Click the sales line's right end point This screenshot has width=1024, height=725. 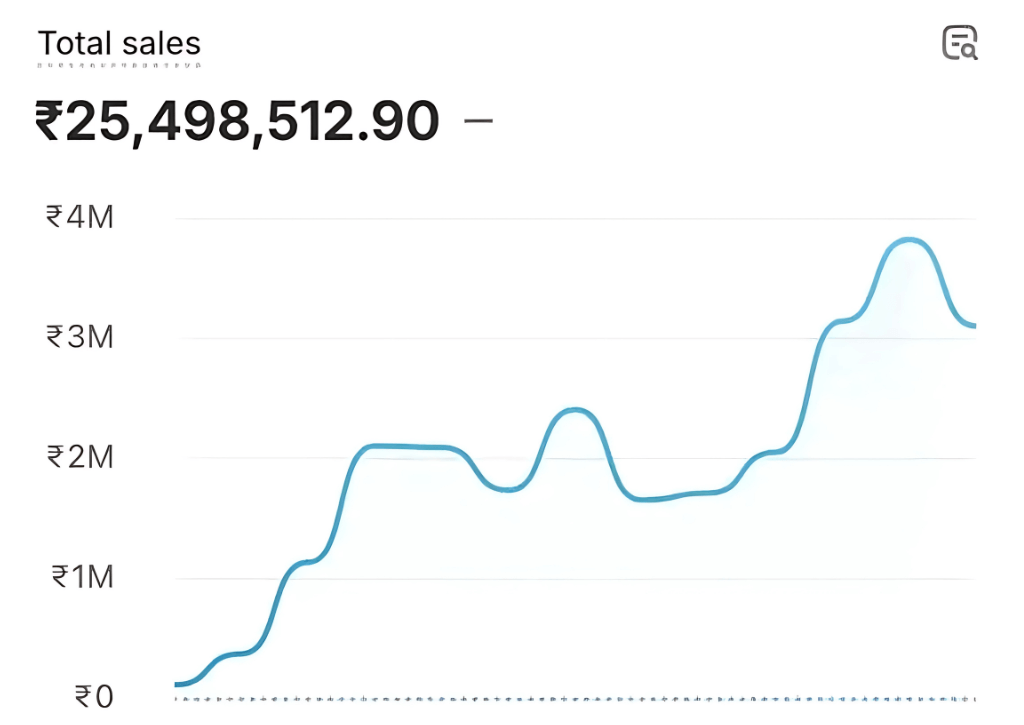click(x=973, y=326)
